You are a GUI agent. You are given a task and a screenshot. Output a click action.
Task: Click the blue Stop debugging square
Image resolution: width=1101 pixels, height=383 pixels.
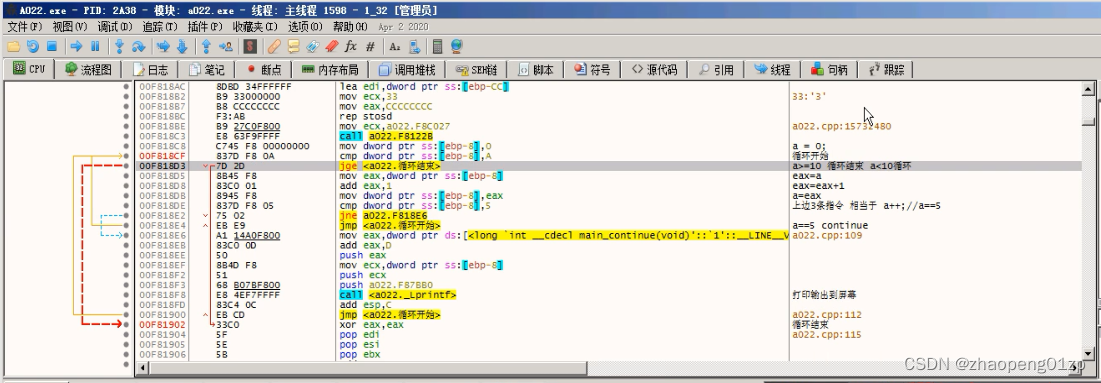click(51, 47)
